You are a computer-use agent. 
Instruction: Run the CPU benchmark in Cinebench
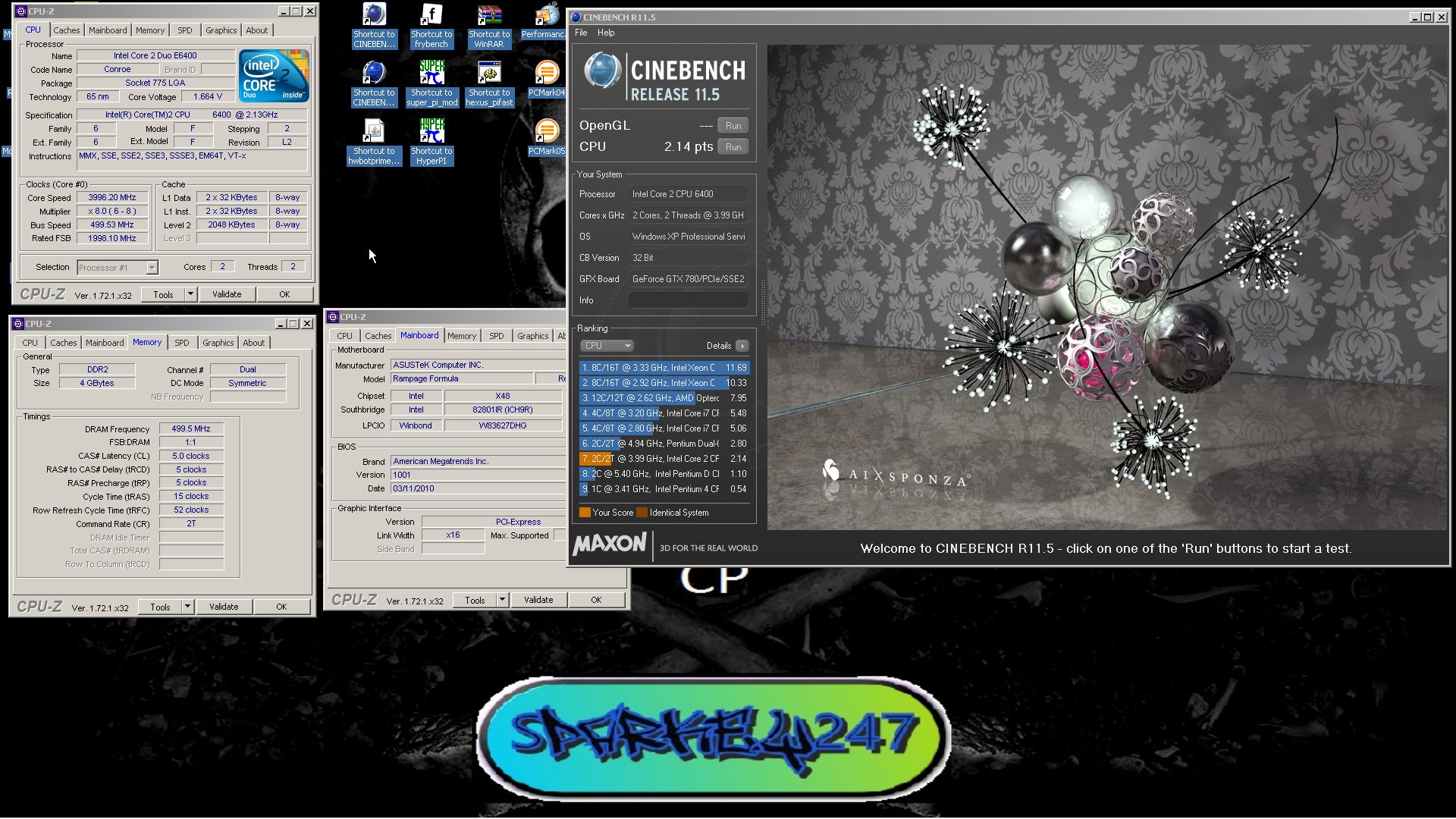pyautogui.click(x=733, y=147)
